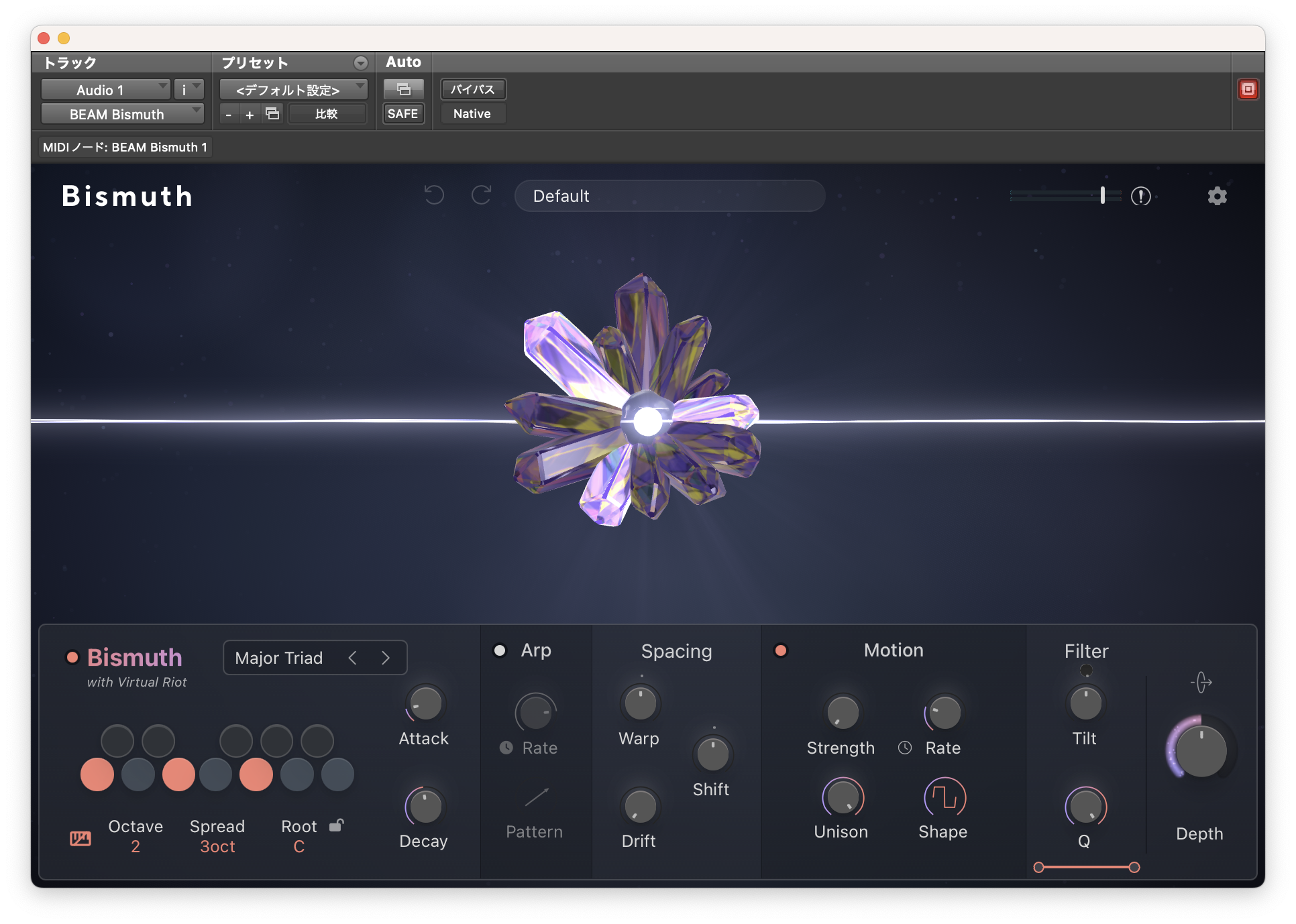Click the Drift knob

pos(640,806)
